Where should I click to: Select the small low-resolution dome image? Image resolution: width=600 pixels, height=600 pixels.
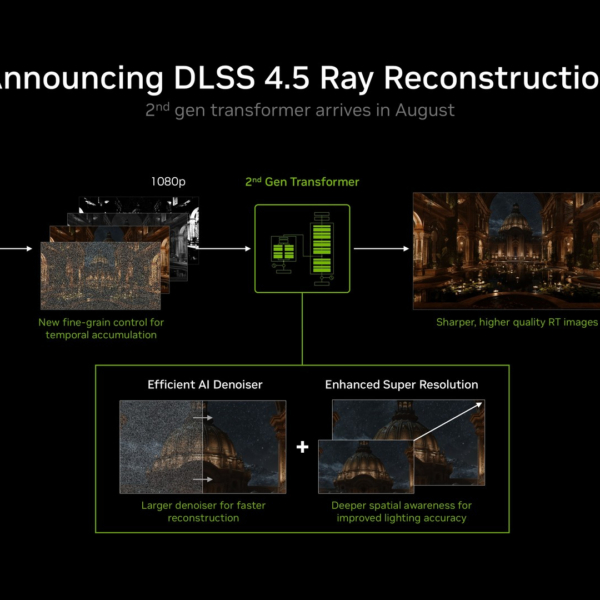(366, 466)
